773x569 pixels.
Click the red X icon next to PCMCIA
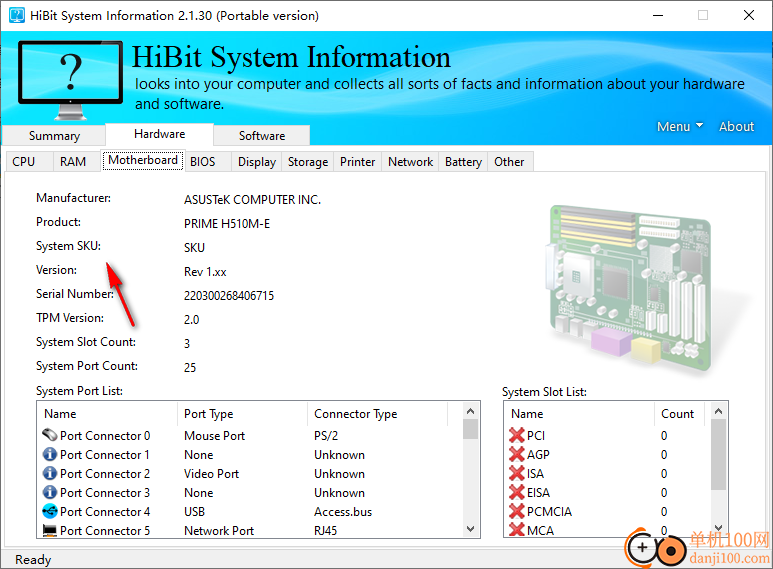coord(517,511)
